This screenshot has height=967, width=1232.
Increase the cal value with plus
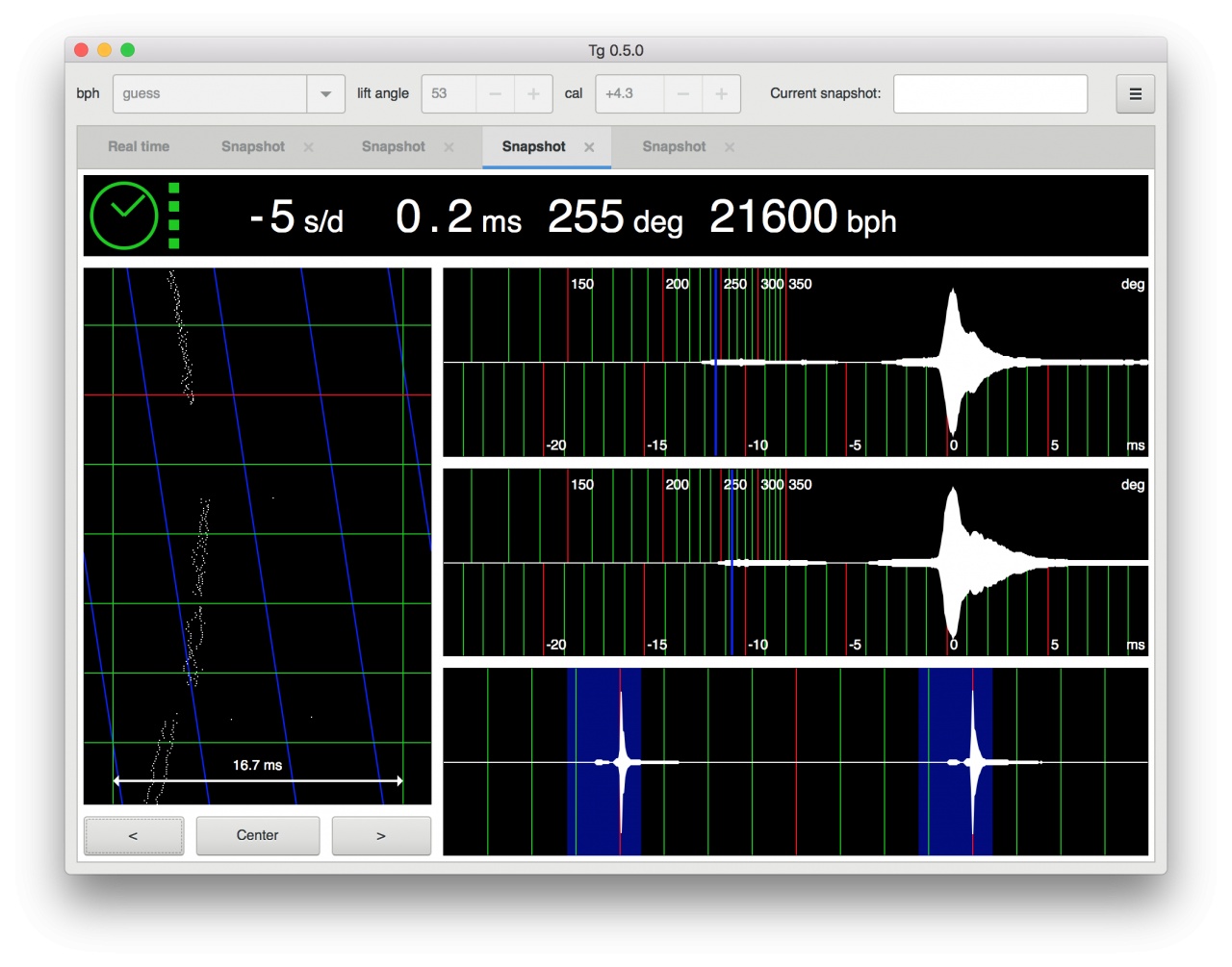click(721, 94)
